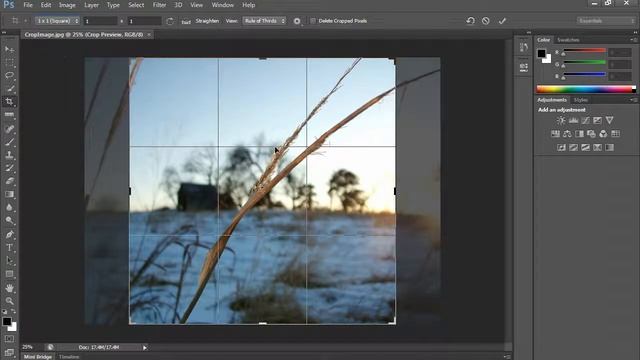Click the toolbar foreground color swatch

7,322
